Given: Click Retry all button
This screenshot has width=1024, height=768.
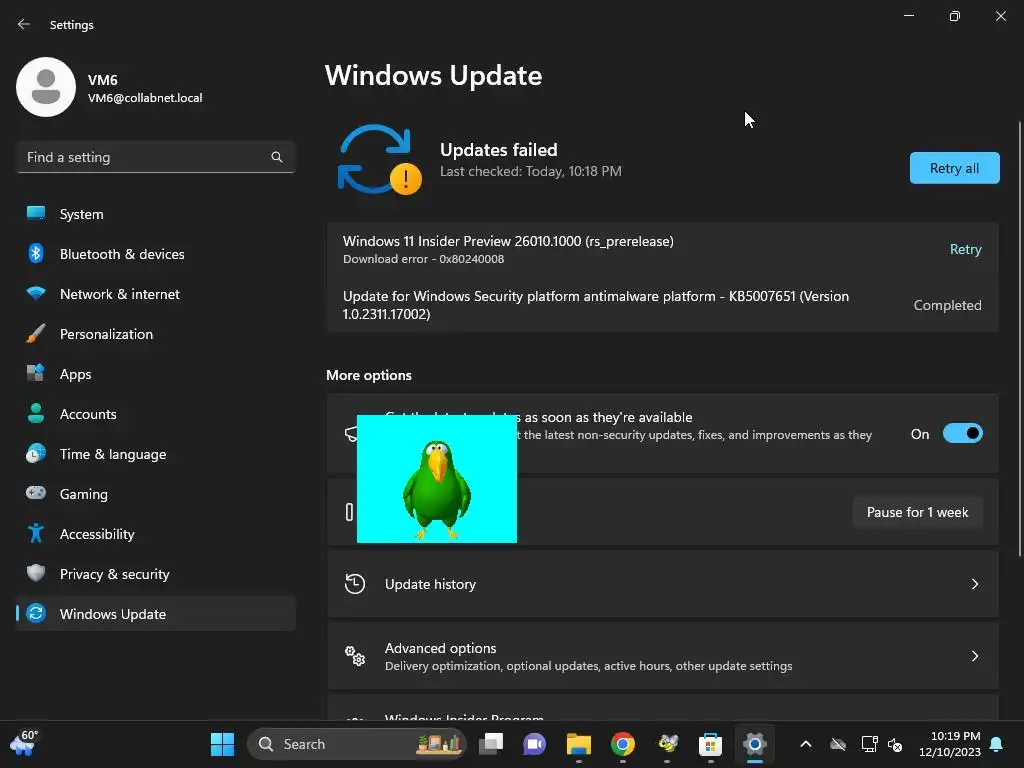Looking at the screenshot, I should click(954, 168).
